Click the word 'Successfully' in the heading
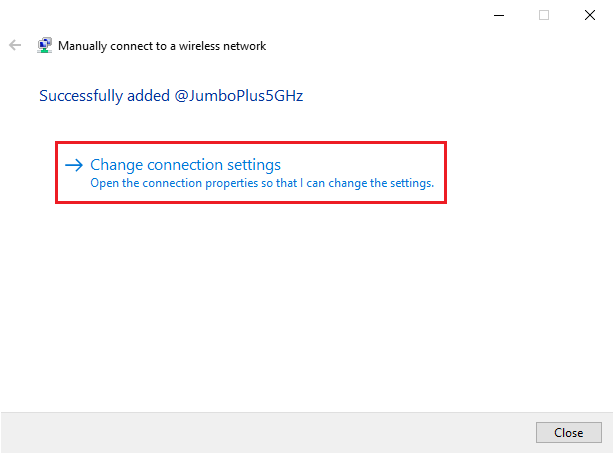This screenshot has width=614, height=454. (81, 96)
